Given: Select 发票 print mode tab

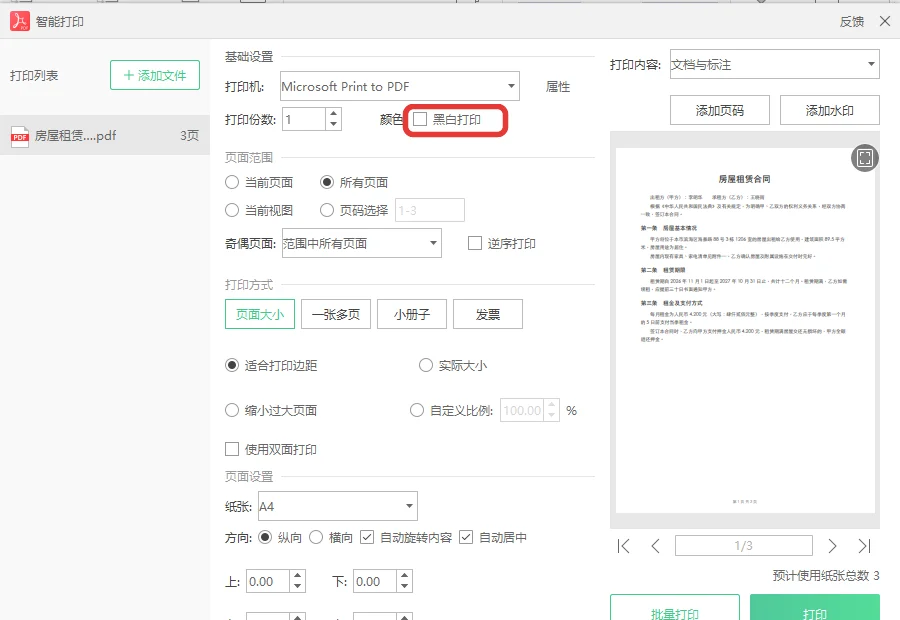Looking at the screenshot, I should pos(488,314).
